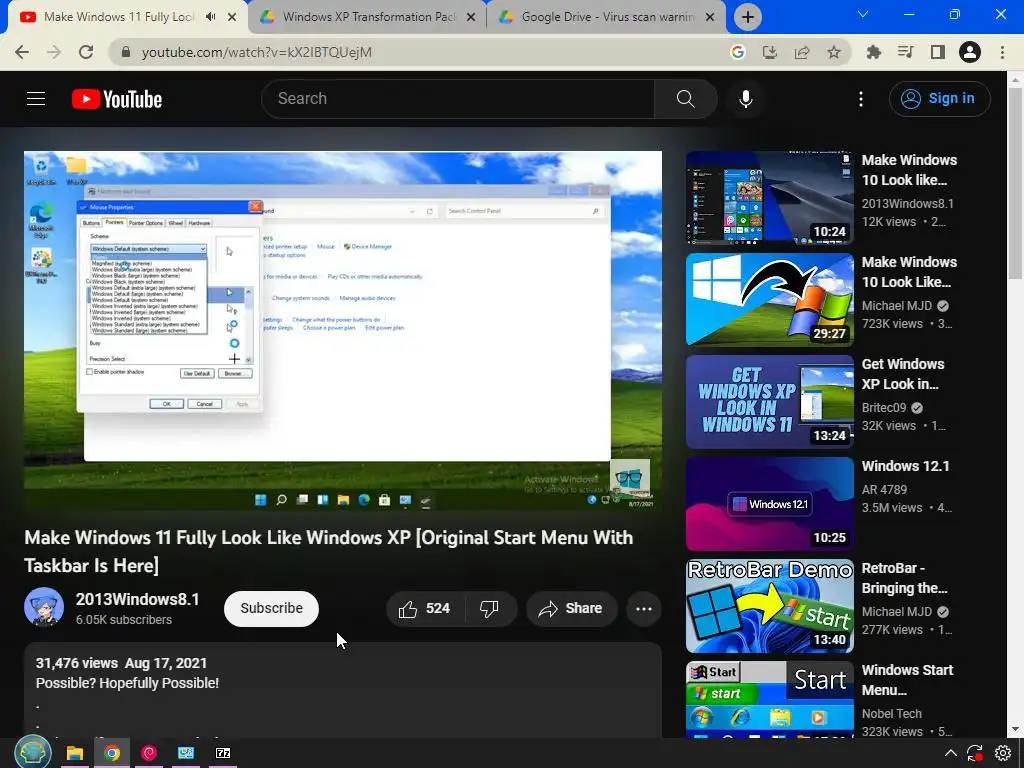Open the 2013Windows8.1 channel name link
Image resolution: width=1024 pixels, height=768 pixels.
[x=137, y=600]
